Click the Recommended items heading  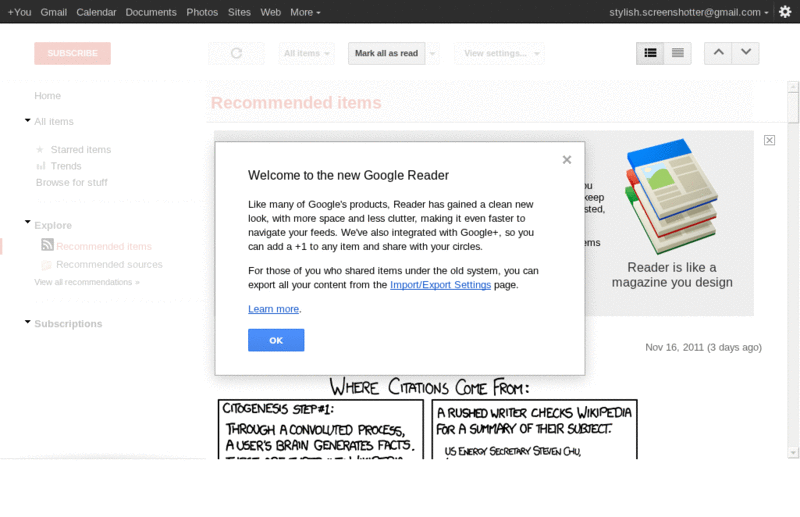click(296, 103)
